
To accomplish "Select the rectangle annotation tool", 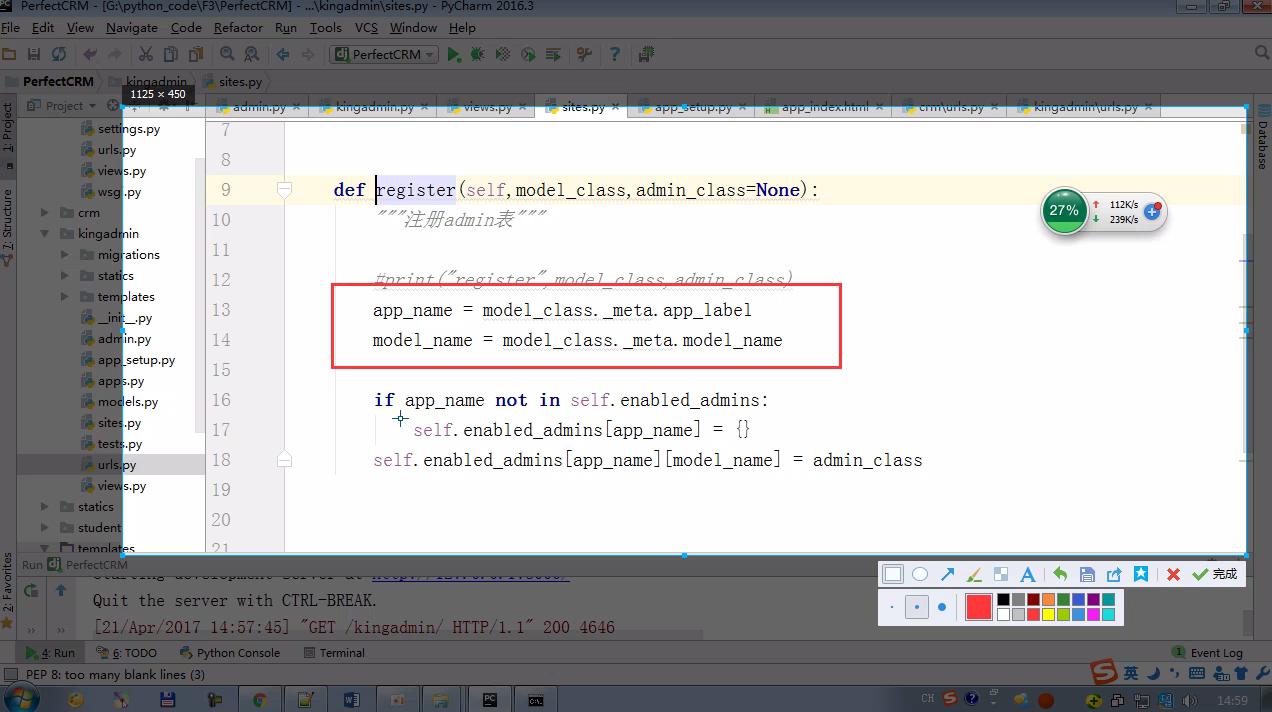I will (x=893, y=574).
